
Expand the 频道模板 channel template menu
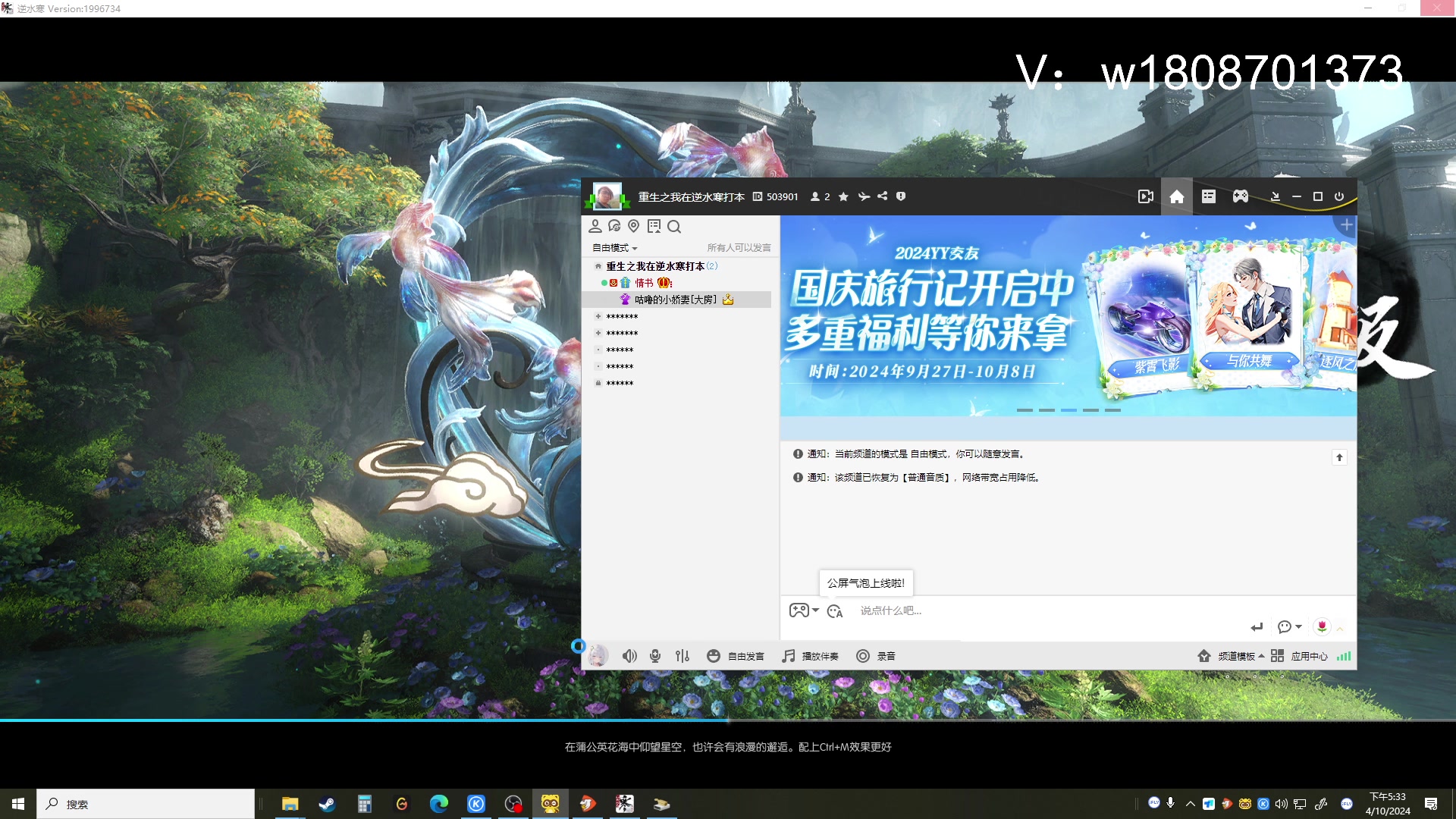1231,656
